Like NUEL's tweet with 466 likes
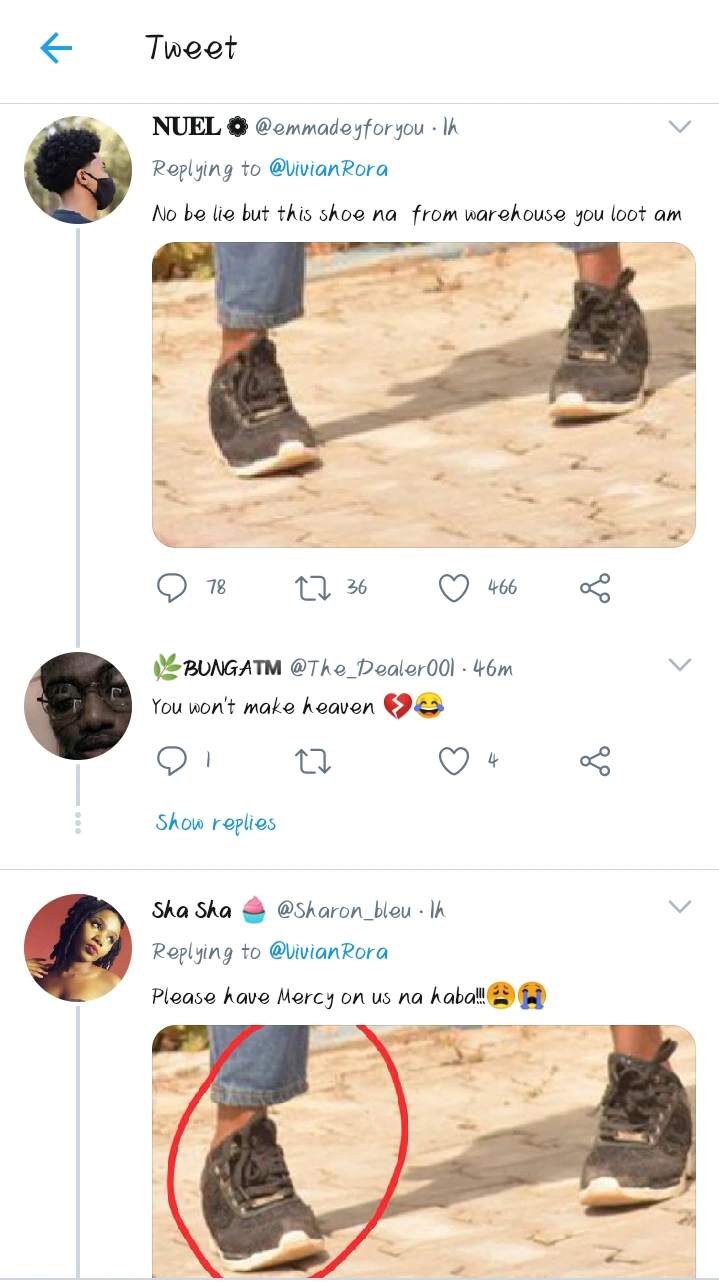 pyautogui.click(x=454, y=588)
